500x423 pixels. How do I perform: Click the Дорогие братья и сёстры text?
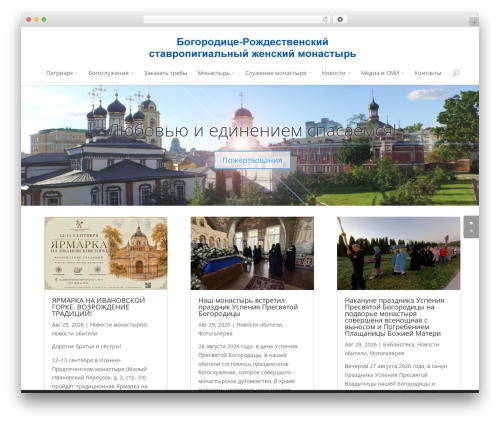(x=86, y=346)
